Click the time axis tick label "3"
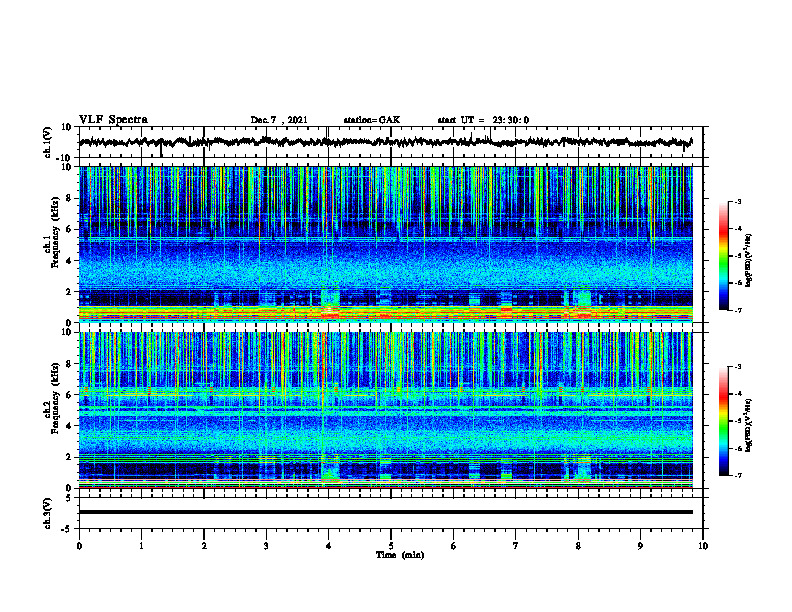This screenshot has width=792, height=612. [x=266, y=546]
